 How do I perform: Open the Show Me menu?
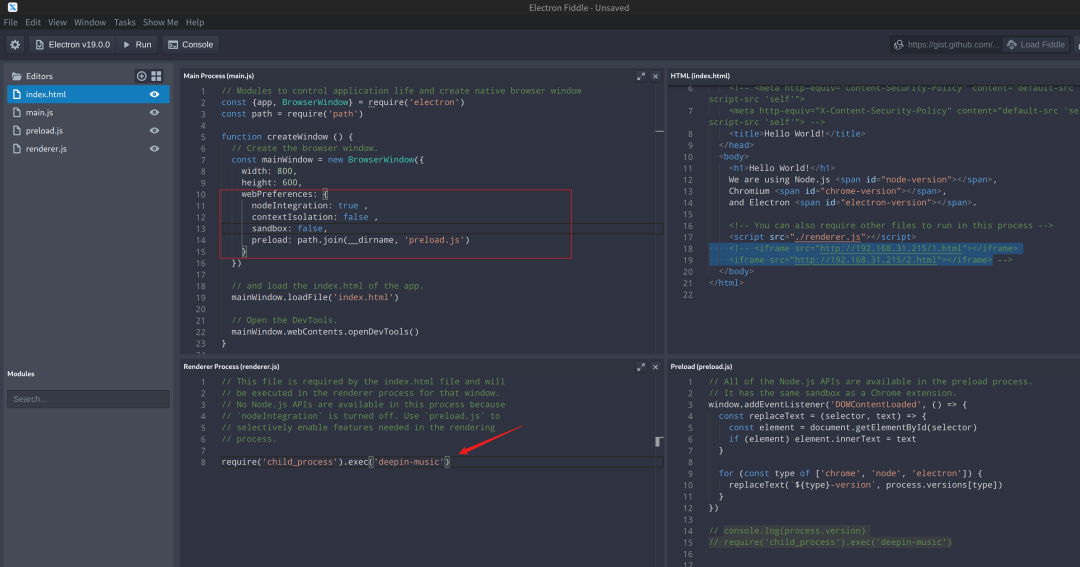click(x=160, y=22)
